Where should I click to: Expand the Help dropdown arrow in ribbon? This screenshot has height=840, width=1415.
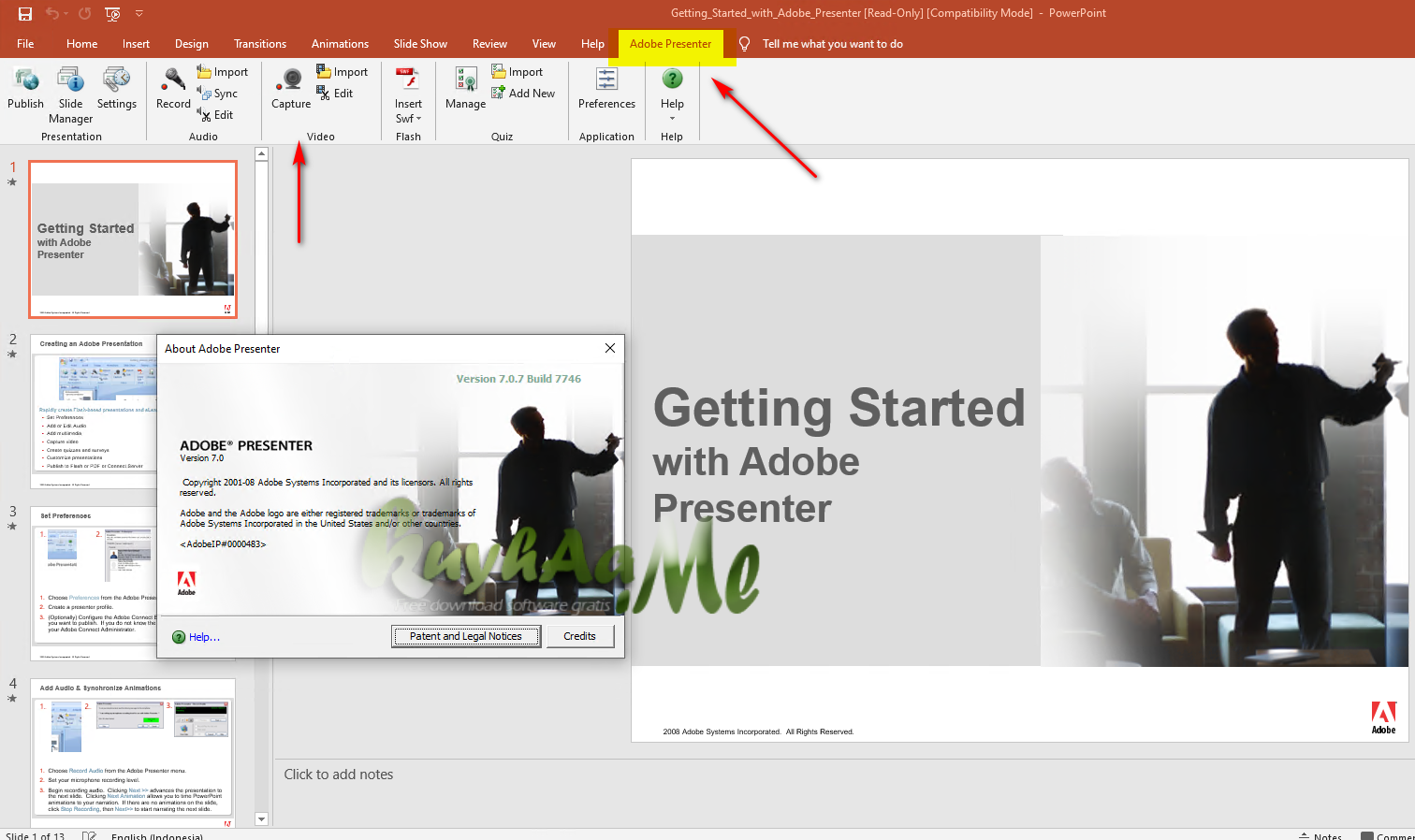(x=672, y=119)
